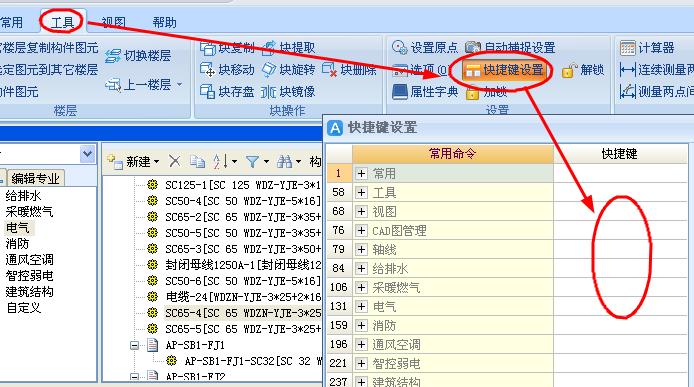The width and height of the screenshot is (694, 387).
Task: Expand the 电气 row in 快捷键设置
Action: tap(361, 306)
